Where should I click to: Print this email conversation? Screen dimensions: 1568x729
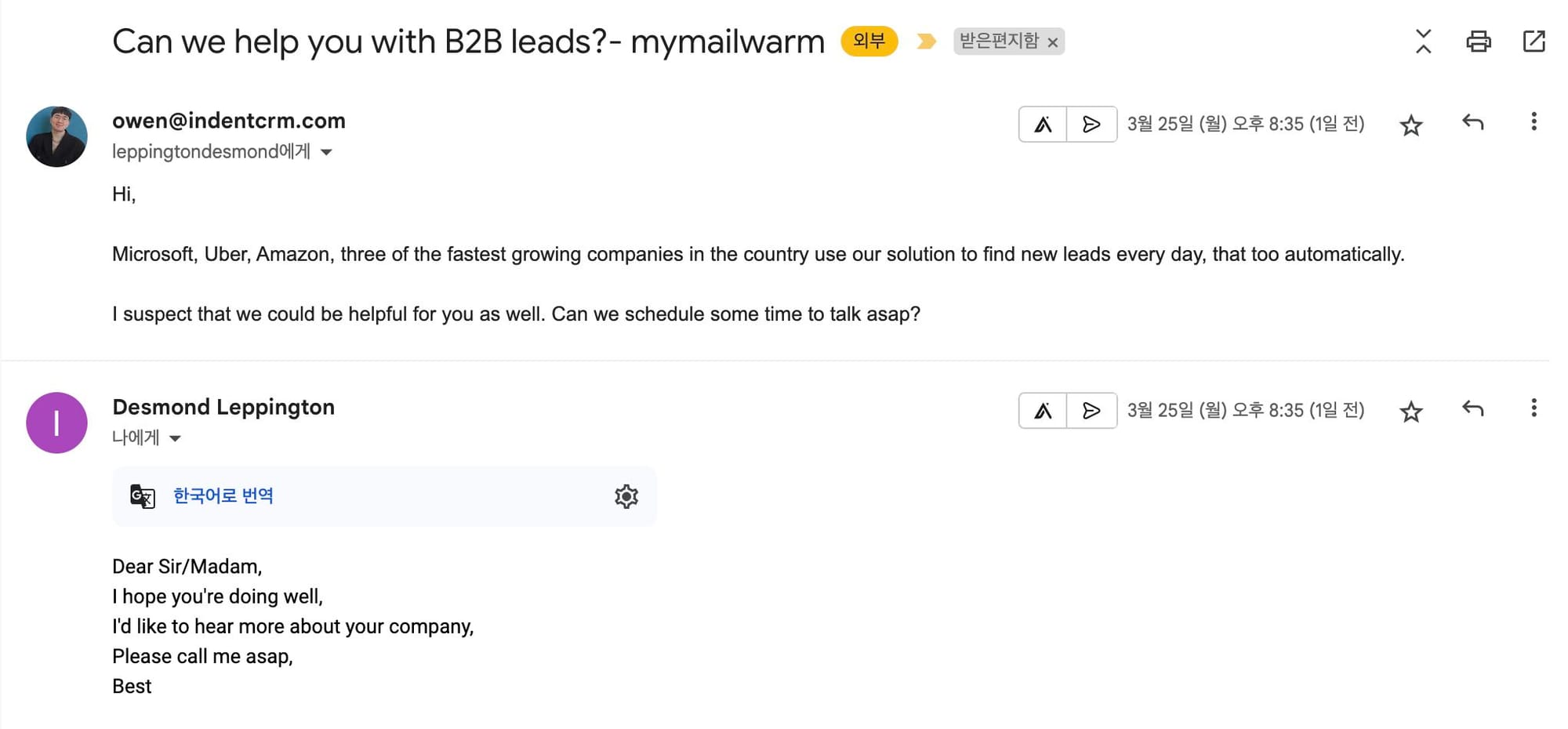tap(1479, 41)
